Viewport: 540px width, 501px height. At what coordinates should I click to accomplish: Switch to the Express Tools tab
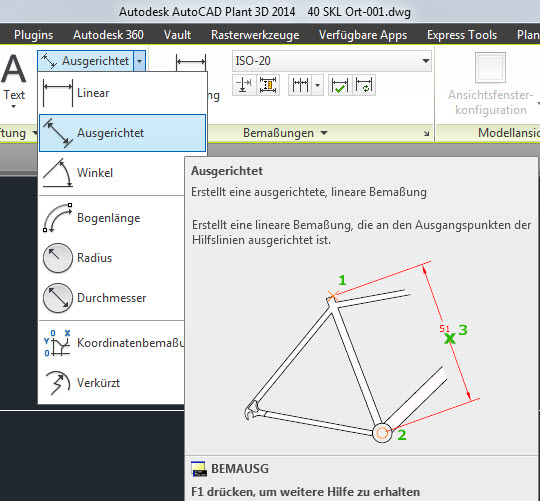point(462,35)
